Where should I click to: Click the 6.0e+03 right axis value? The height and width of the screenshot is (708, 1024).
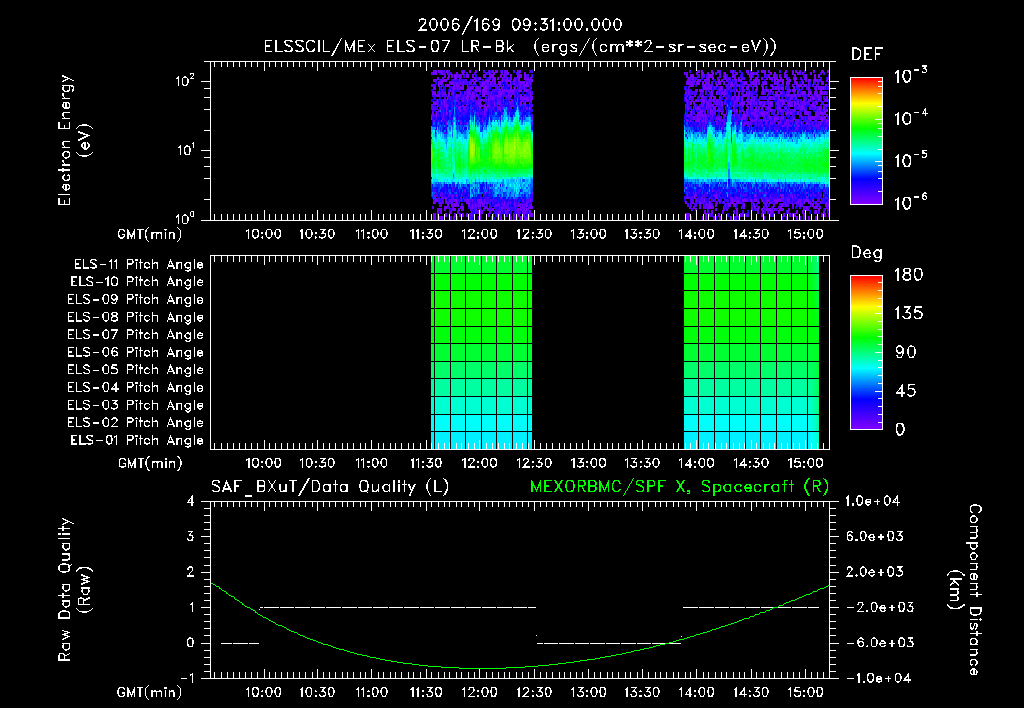[875, 536]
